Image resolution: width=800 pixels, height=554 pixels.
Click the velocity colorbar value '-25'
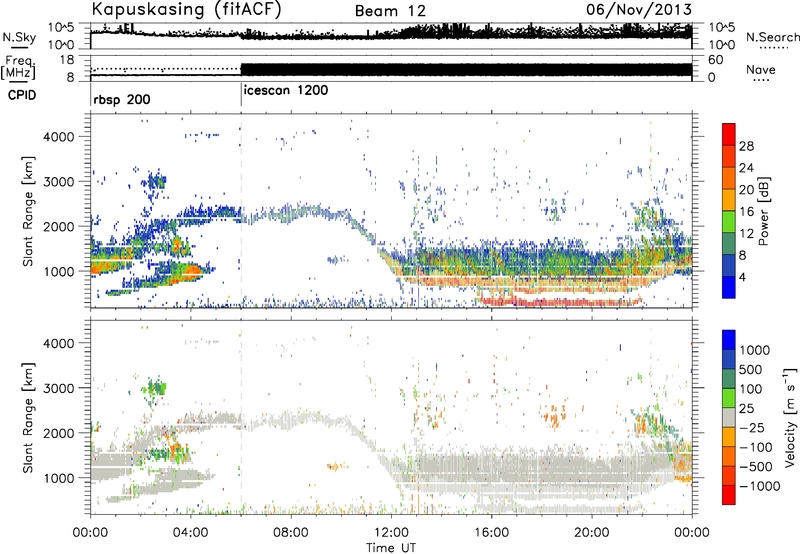pyautogui.click(x=752, y=427)
